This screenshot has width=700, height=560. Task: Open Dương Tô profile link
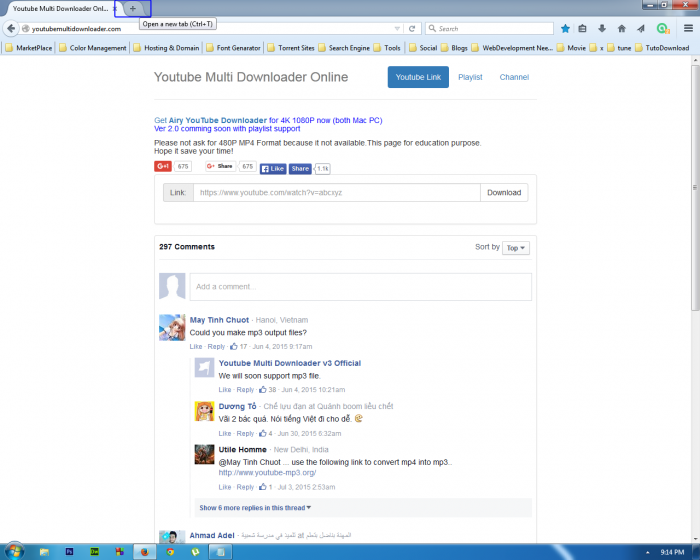[238, 406]
